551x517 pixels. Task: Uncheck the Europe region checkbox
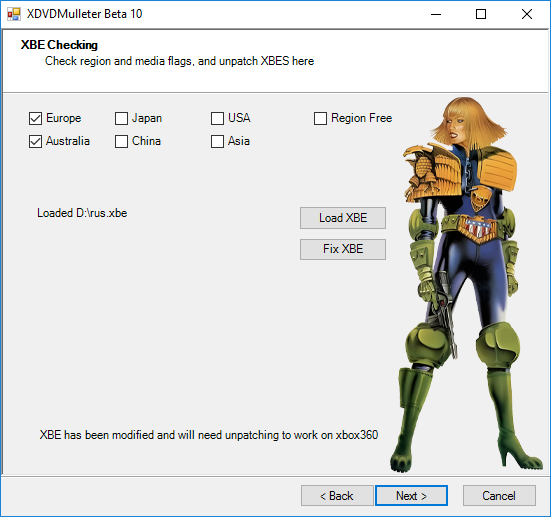point(35,118)
